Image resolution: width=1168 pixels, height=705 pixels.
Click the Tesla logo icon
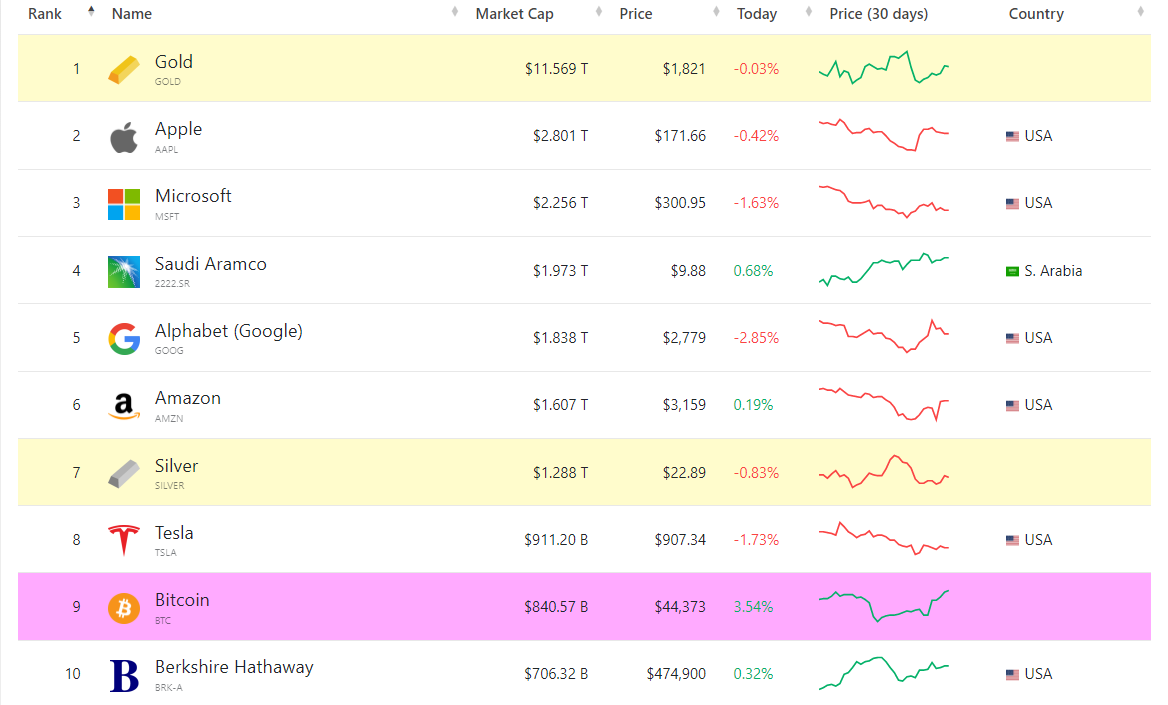coord(124,540)
